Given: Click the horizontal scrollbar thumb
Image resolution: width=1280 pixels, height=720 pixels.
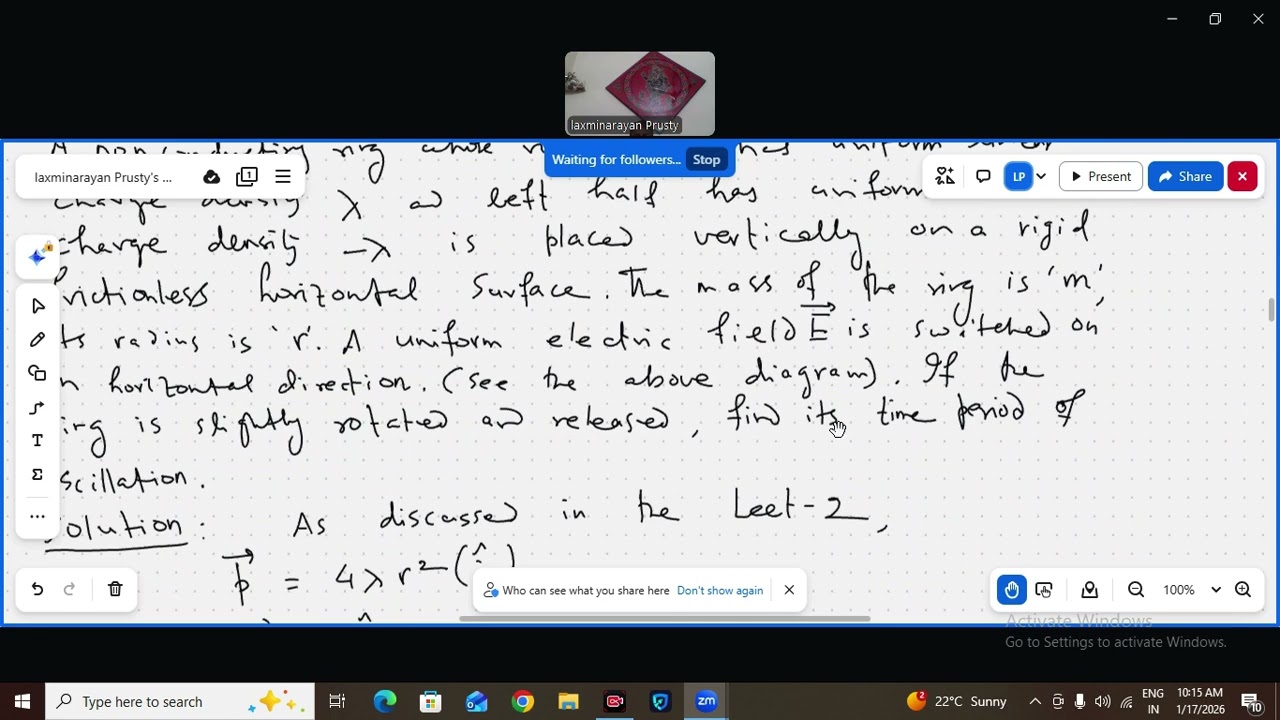Looking at the screenshot, I should [x=665, y=619].
